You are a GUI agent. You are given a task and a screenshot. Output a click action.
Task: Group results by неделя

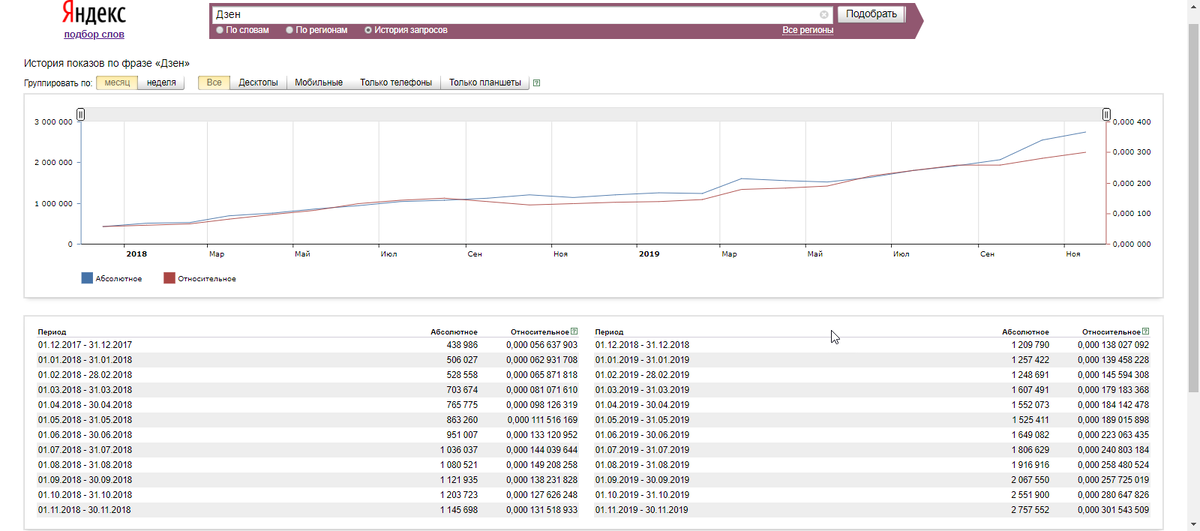[162, 82]
